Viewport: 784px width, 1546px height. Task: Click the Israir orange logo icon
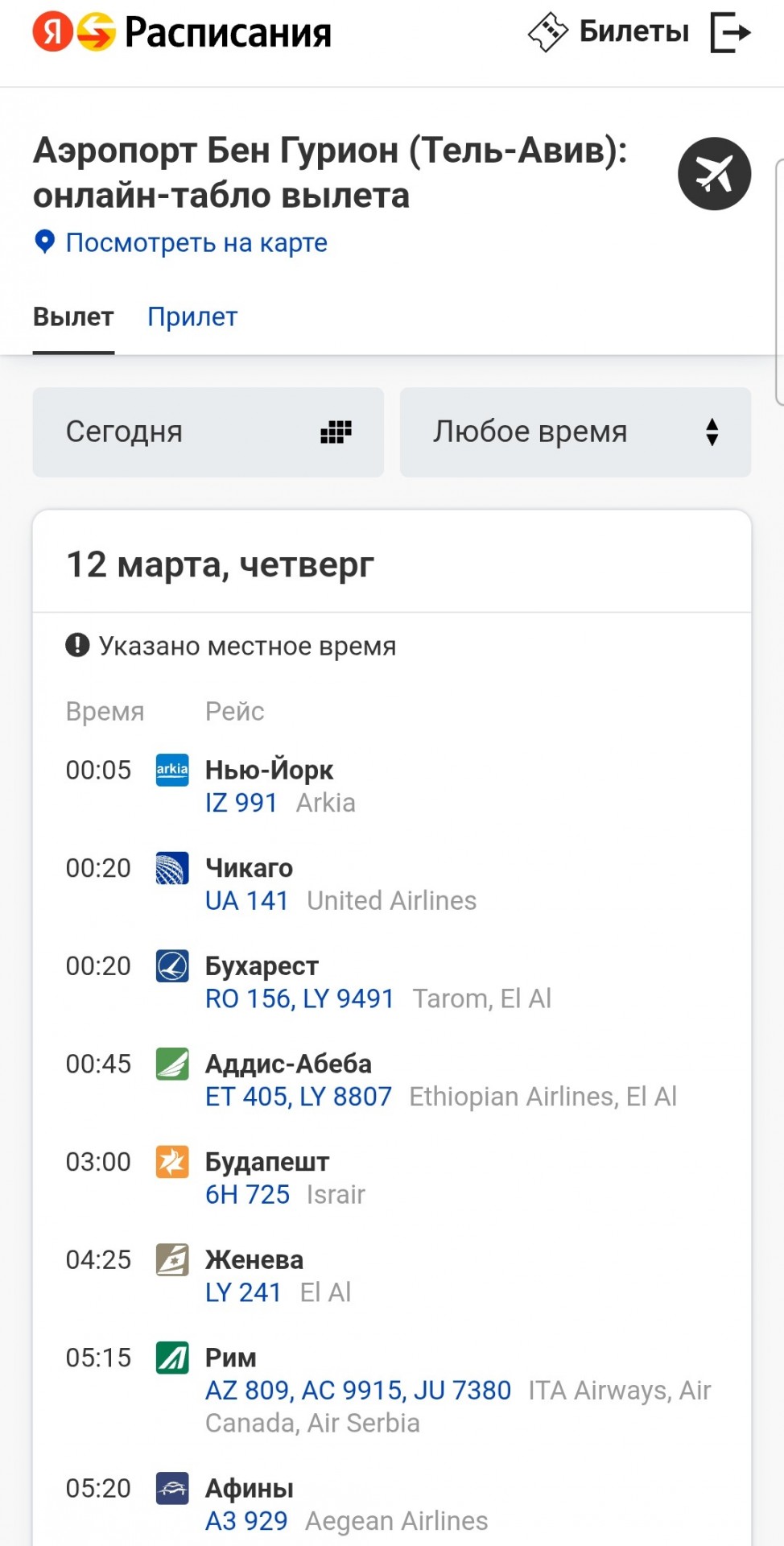[x=172, y=1162]
